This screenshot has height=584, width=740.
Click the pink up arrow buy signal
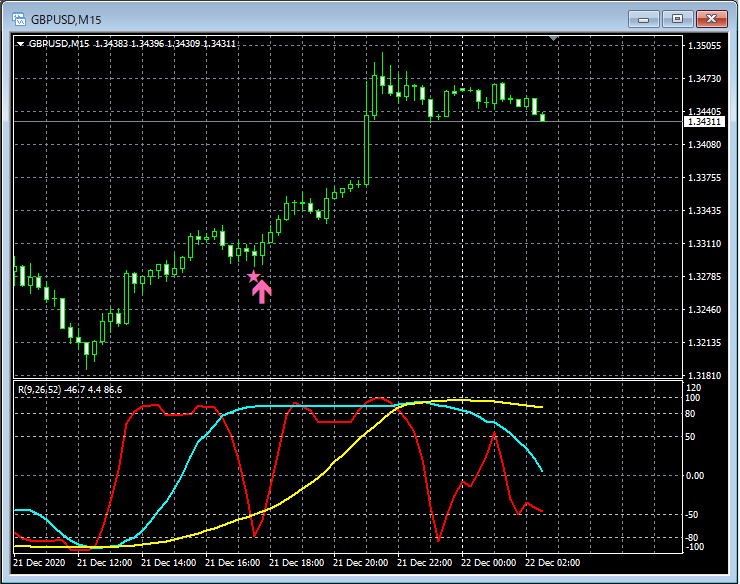(261, 291)
